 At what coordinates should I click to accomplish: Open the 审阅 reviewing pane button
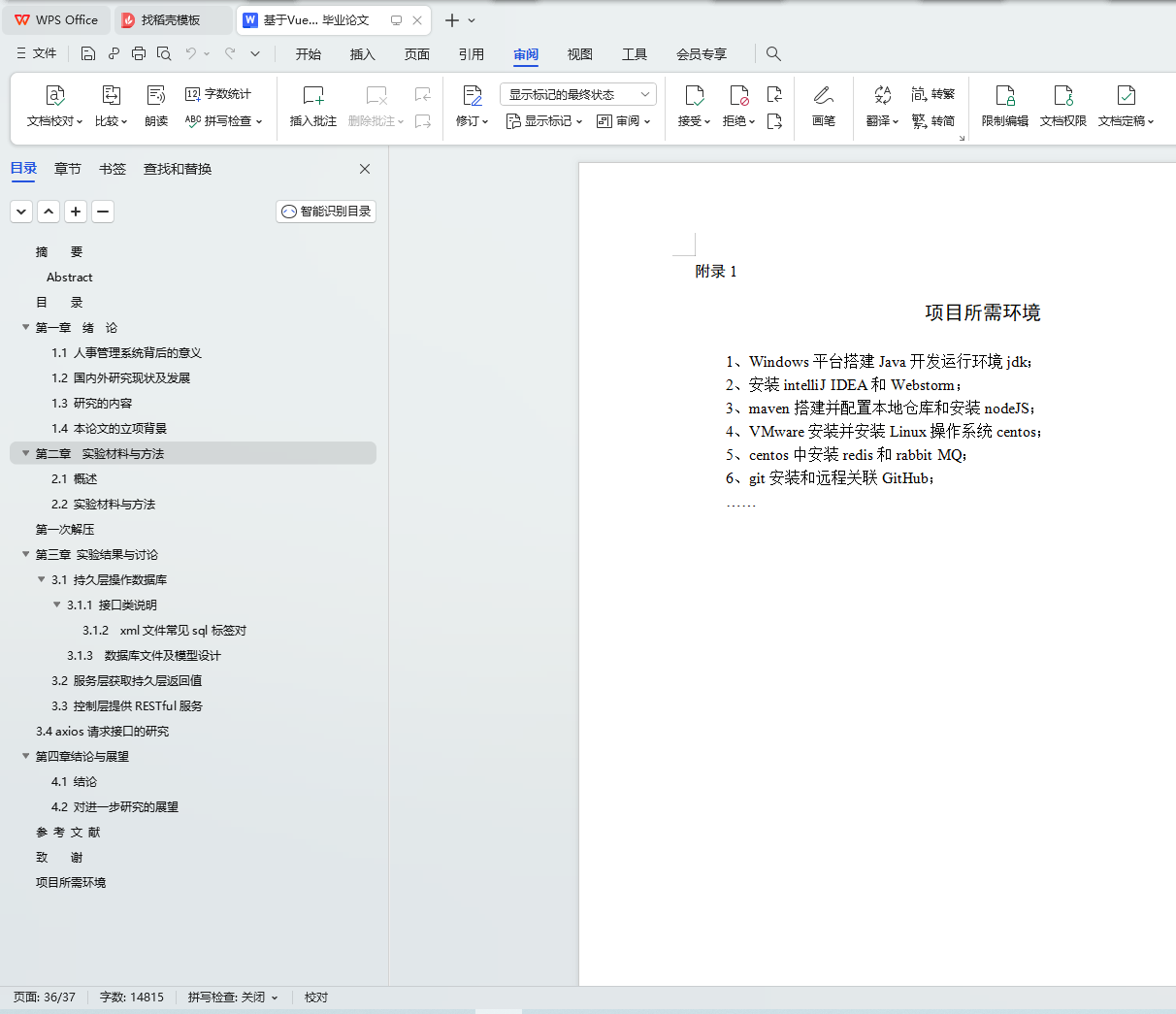[x=624, y=121]
